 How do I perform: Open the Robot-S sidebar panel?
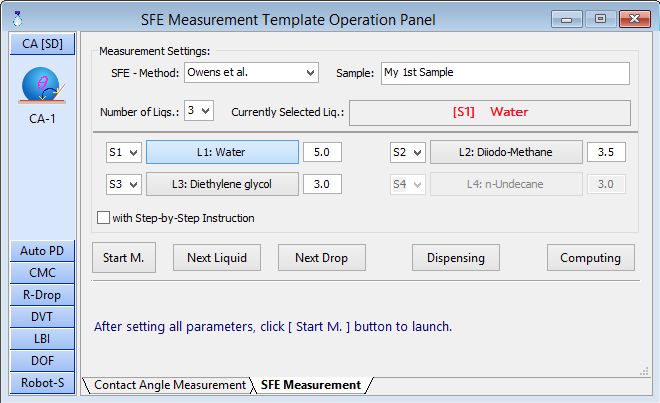coord(42,382)
